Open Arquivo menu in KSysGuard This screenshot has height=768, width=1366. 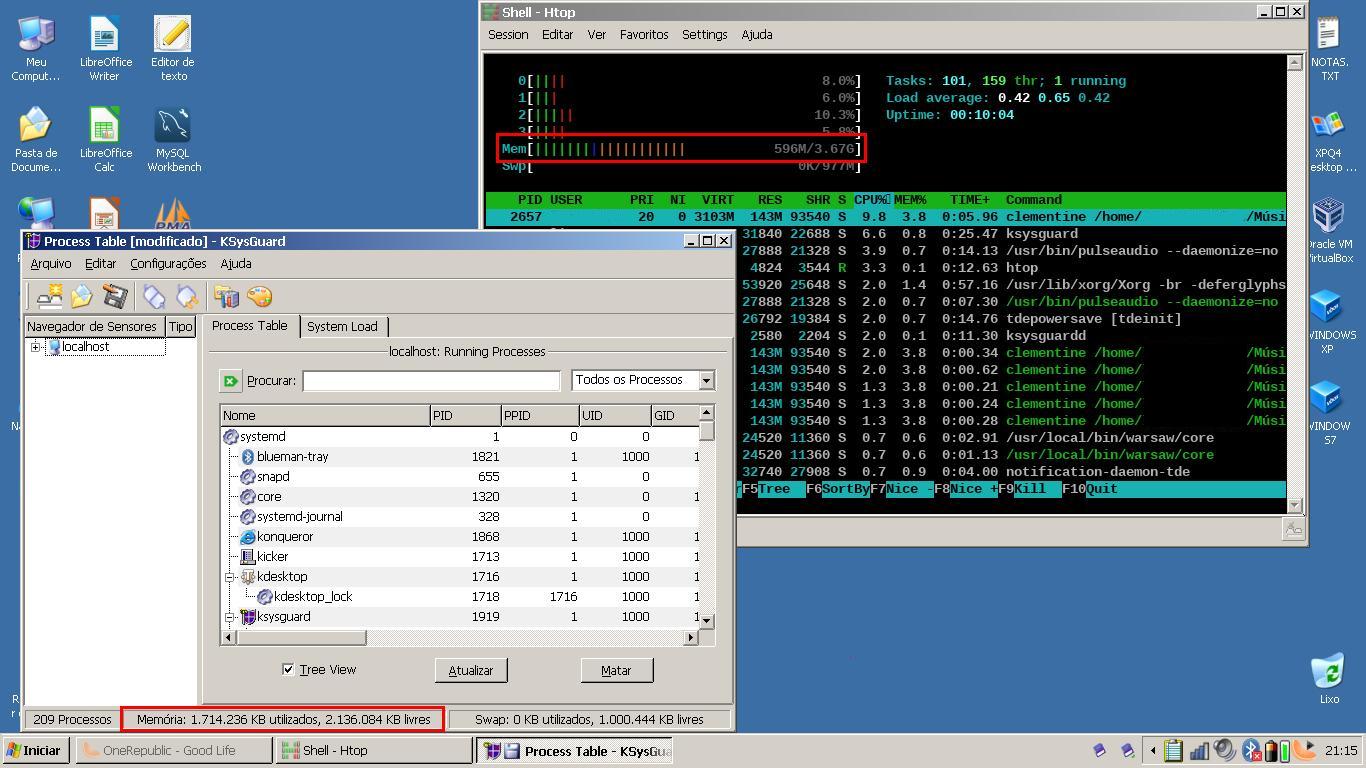50,264
